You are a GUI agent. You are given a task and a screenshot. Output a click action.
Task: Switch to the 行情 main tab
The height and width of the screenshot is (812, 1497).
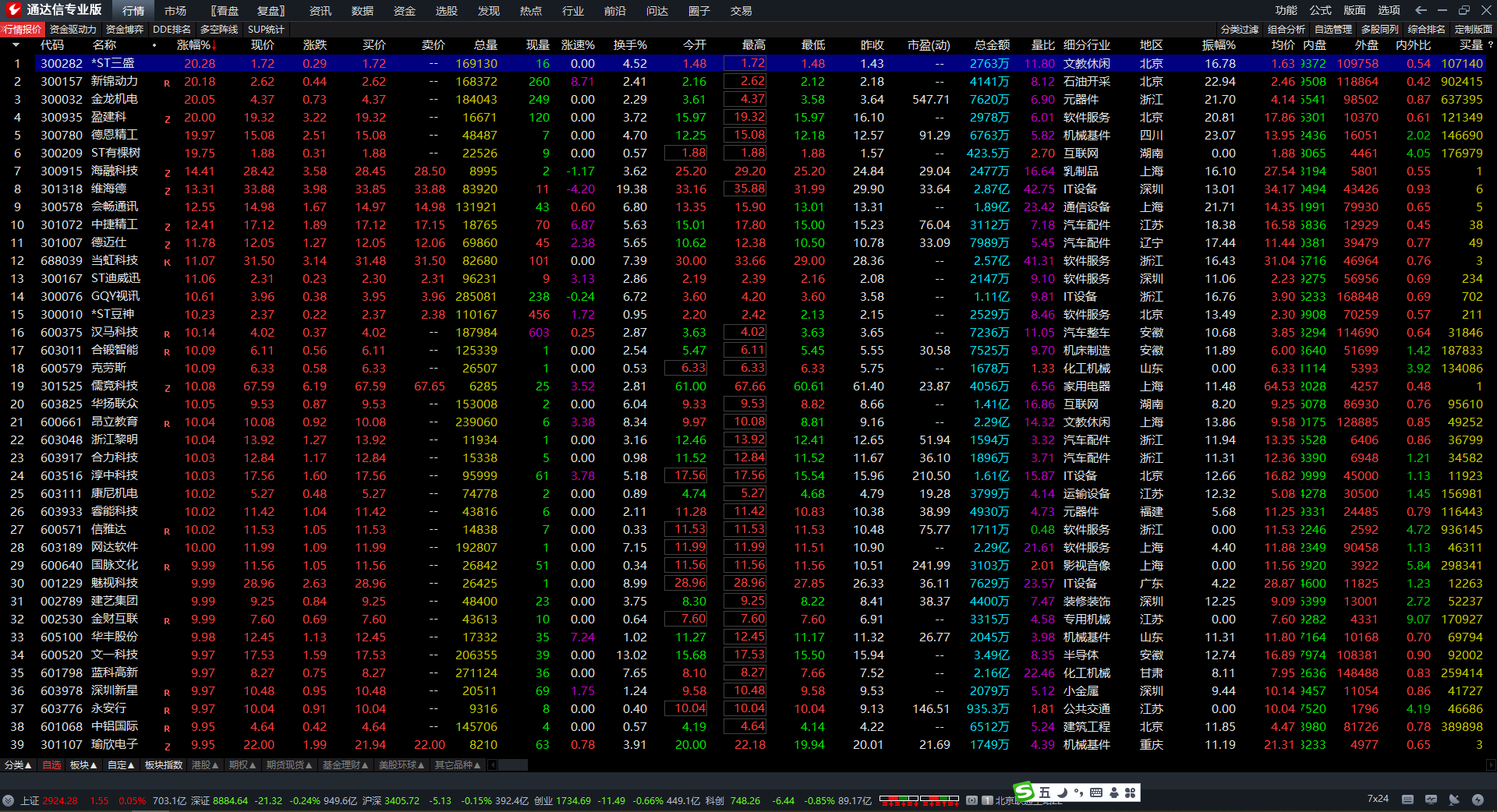click(133, 11)
